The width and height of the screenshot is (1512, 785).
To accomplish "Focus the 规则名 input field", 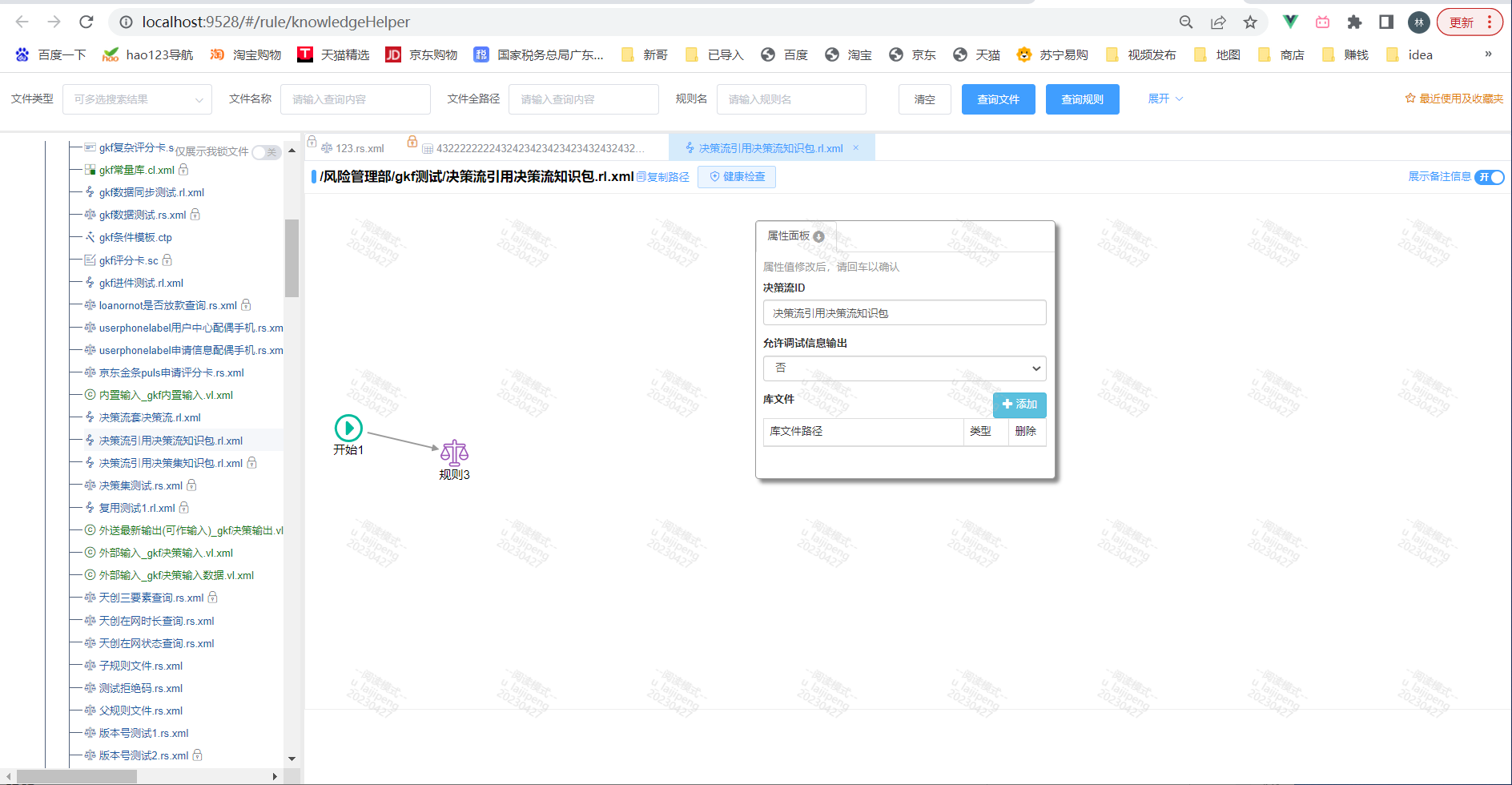I will pos(791,99).
